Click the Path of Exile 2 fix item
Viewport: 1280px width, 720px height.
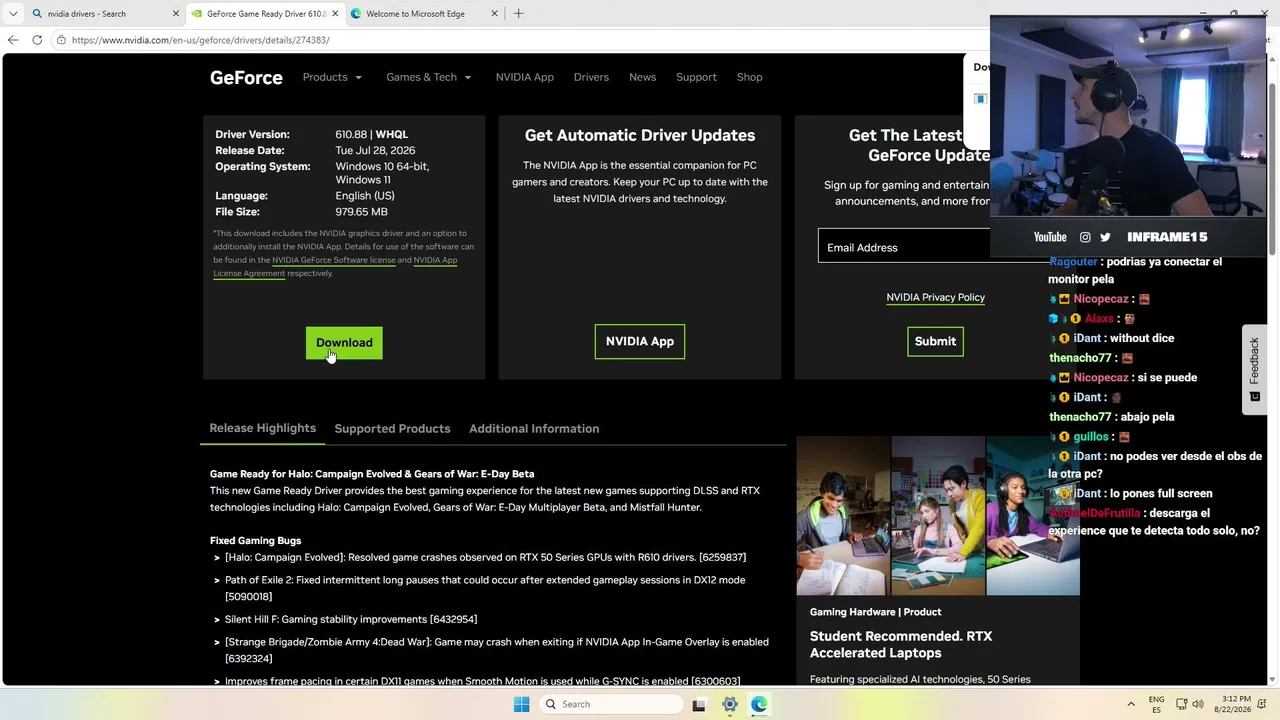point(485,588)
